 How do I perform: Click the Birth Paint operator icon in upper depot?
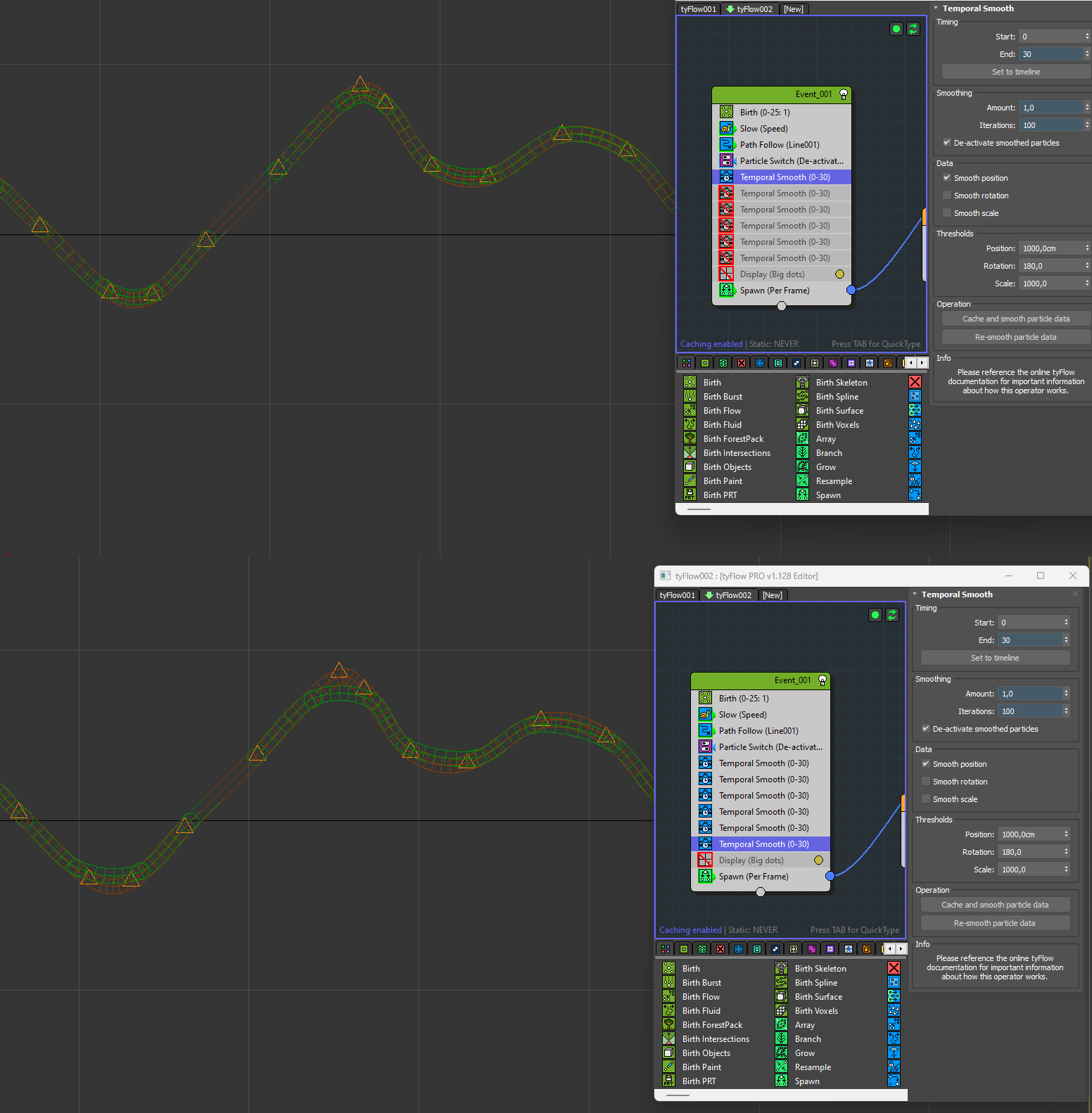(690, 481)
